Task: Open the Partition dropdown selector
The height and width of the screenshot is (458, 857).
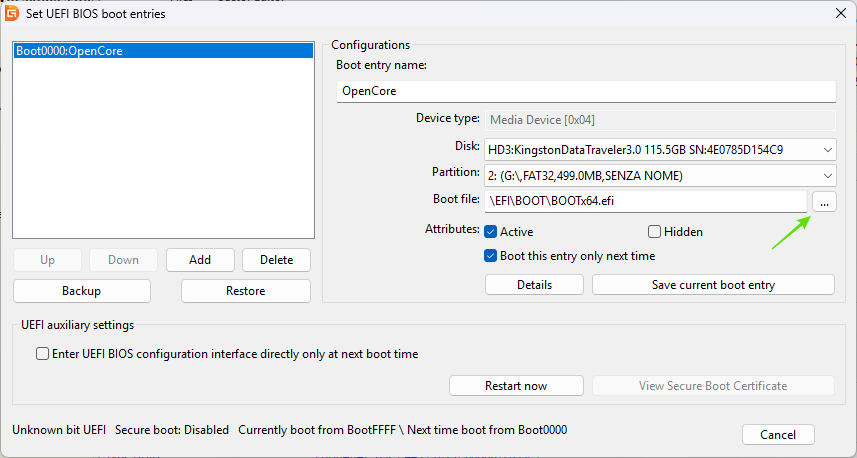Action: [660, 175]
